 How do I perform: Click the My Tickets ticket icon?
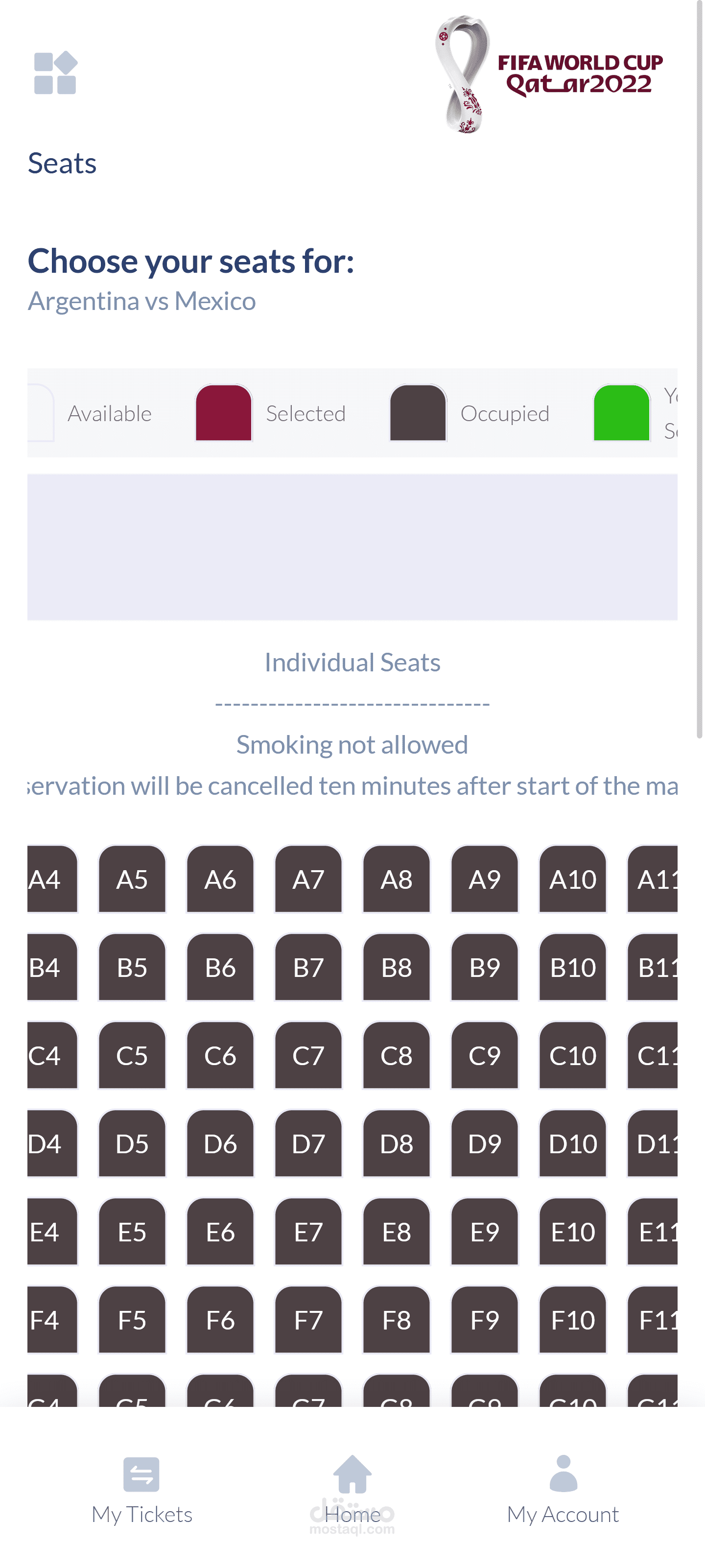point(141,1474)
